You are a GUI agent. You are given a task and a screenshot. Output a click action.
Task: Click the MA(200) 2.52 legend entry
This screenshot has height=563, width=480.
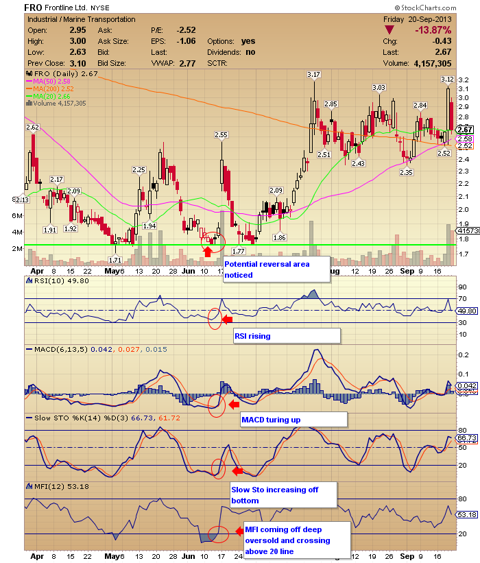point(50,89)
